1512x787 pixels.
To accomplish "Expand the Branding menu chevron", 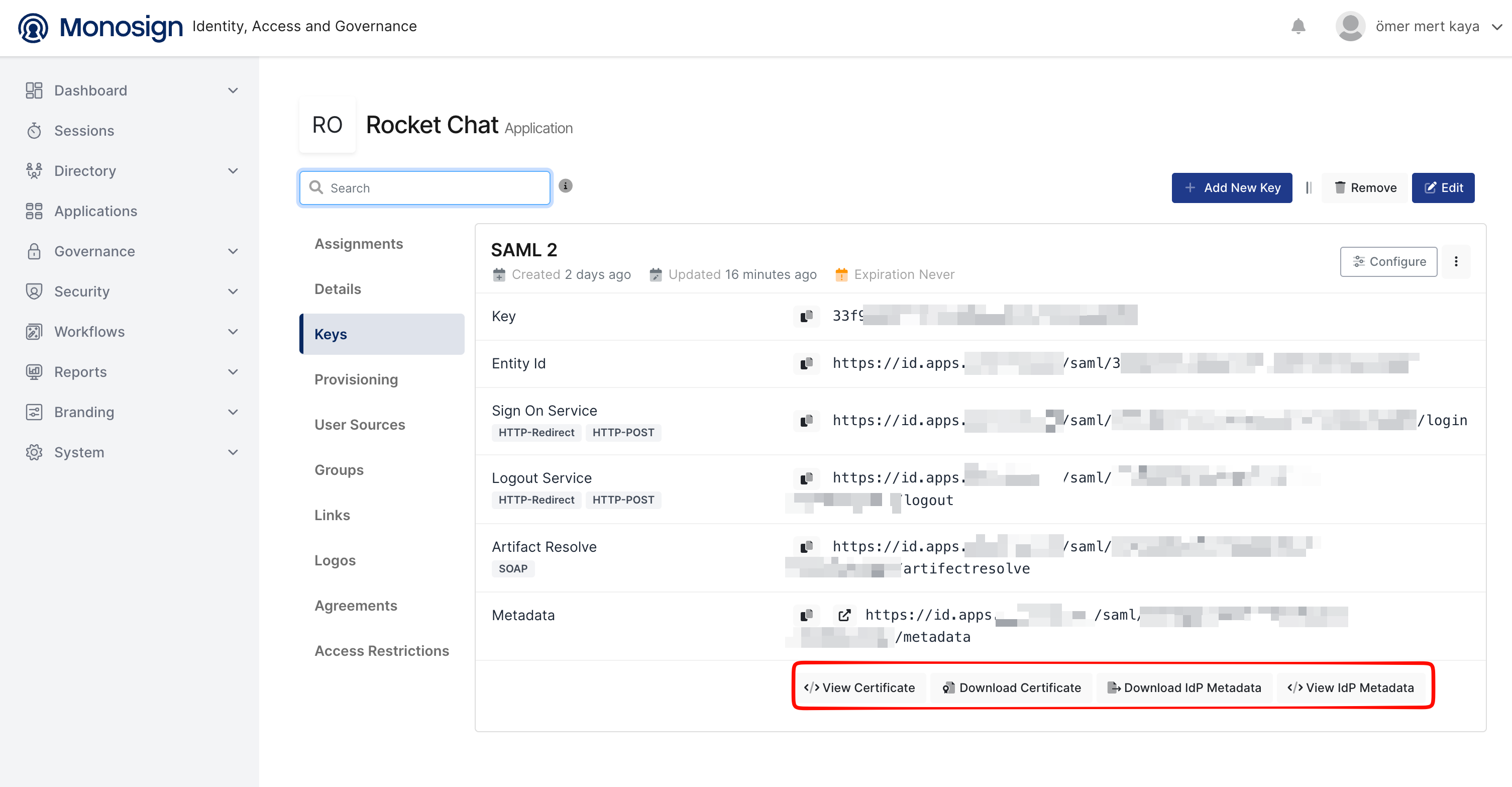I will 233,412.
